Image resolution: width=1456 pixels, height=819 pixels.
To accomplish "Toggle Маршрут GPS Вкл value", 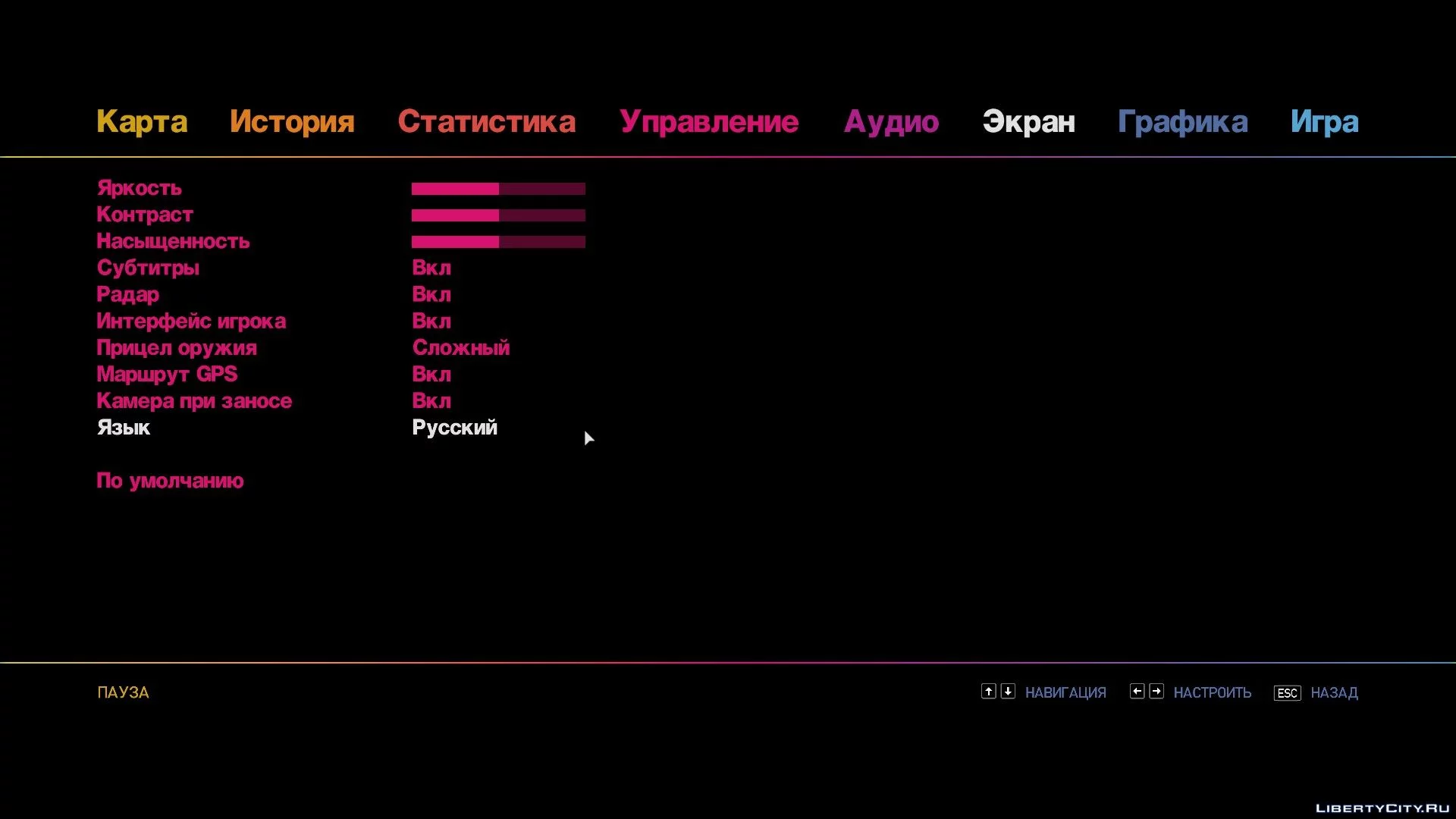I will click(x=431, y=375).
